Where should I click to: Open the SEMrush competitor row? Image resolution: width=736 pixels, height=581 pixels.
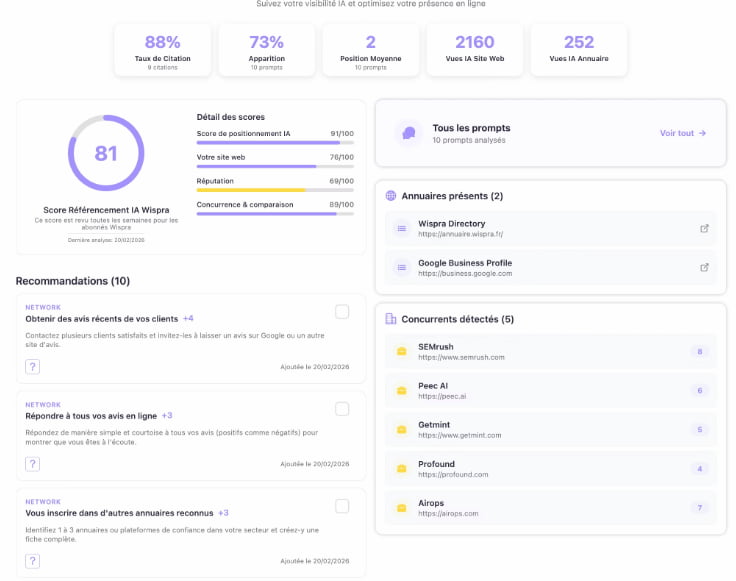551,352
